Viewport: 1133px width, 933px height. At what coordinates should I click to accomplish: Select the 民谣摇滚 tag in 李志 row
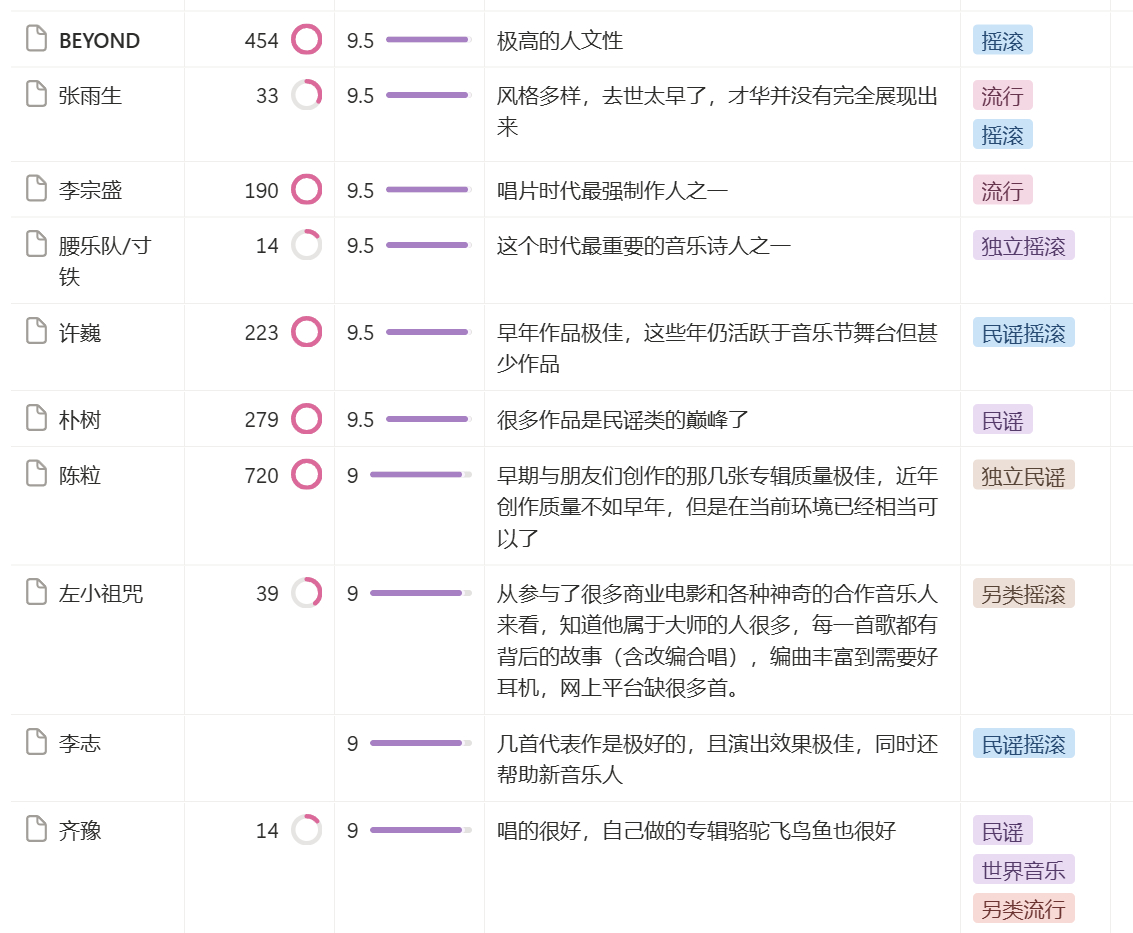(x=1023, y=744)
